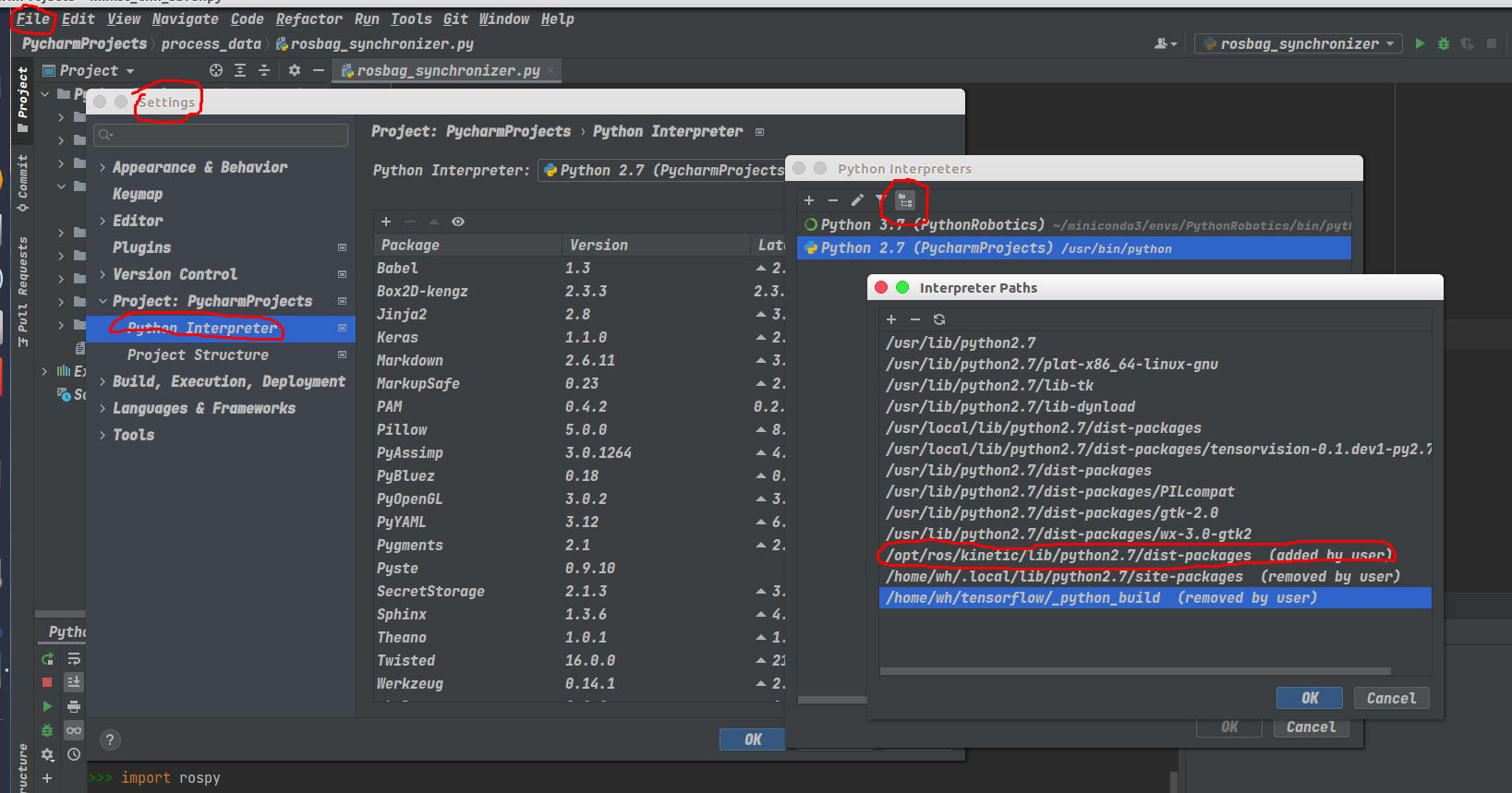The height and width of the screenshot is (793, 1512).
Task: Click horizontal scrollbar in Interpreter Paths
Action: 1135,672
